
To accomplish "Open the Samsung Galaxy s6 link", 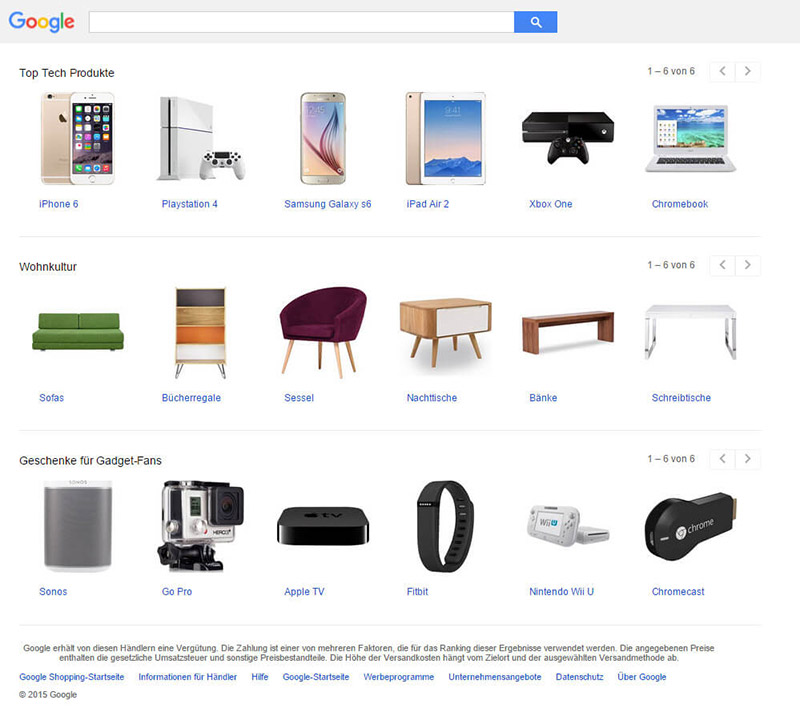I will click(x=328, y=204).
